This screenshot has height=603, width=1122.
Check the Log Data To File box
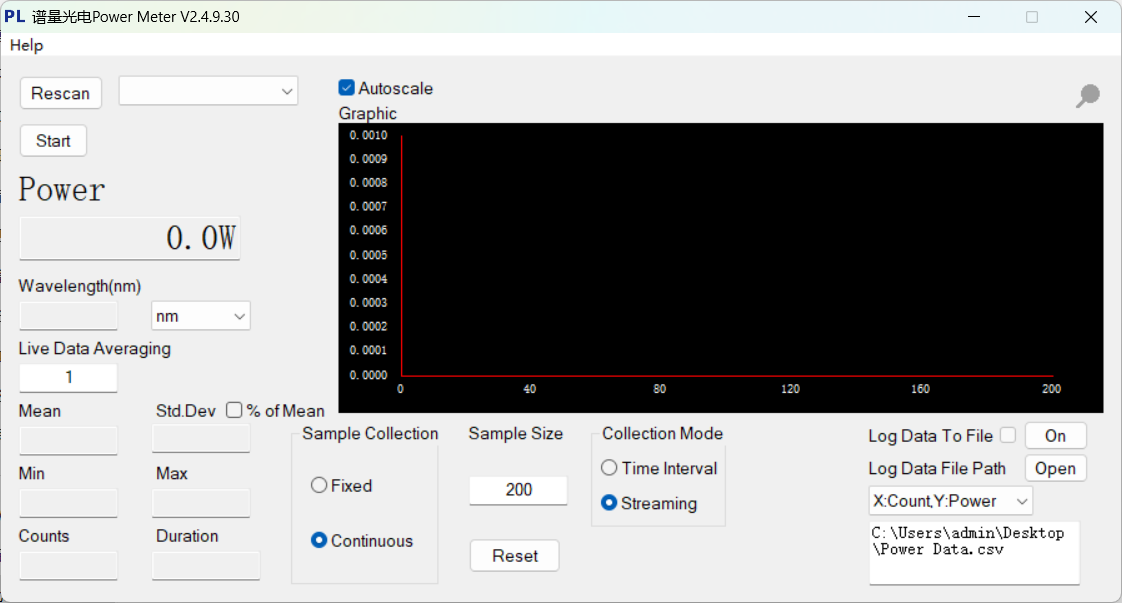1008,435
